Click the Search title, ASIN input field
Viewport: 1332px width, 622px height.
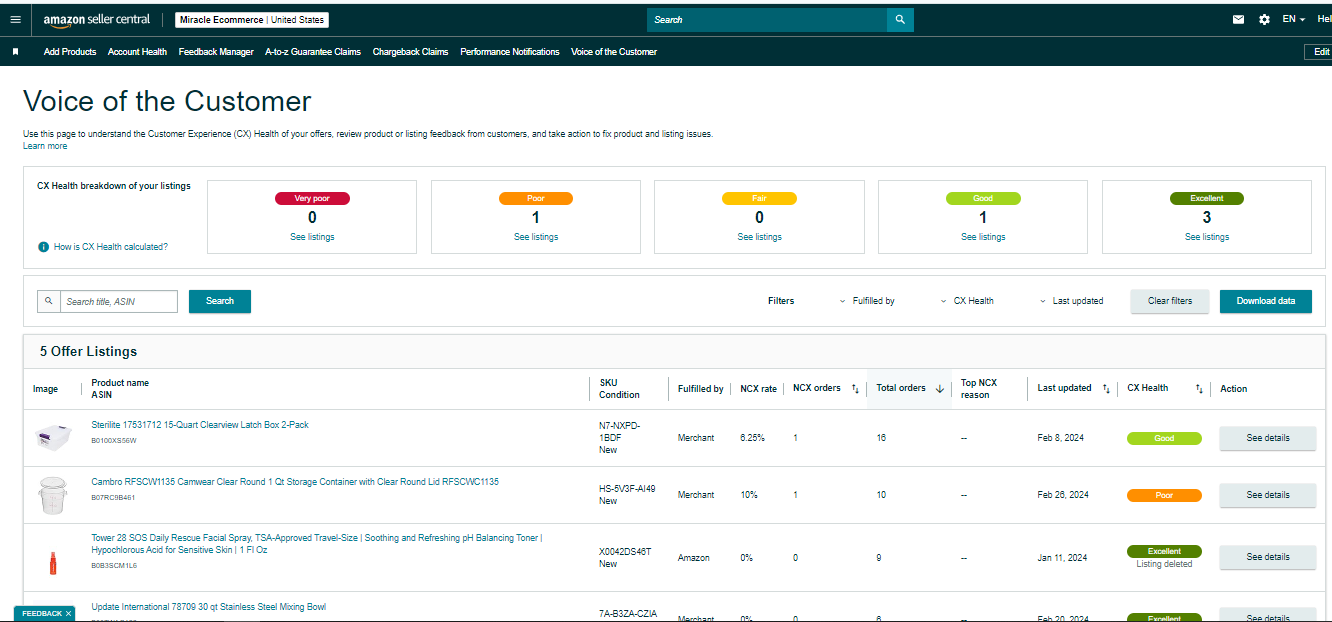pyautogui.click(x=119, y=301)
